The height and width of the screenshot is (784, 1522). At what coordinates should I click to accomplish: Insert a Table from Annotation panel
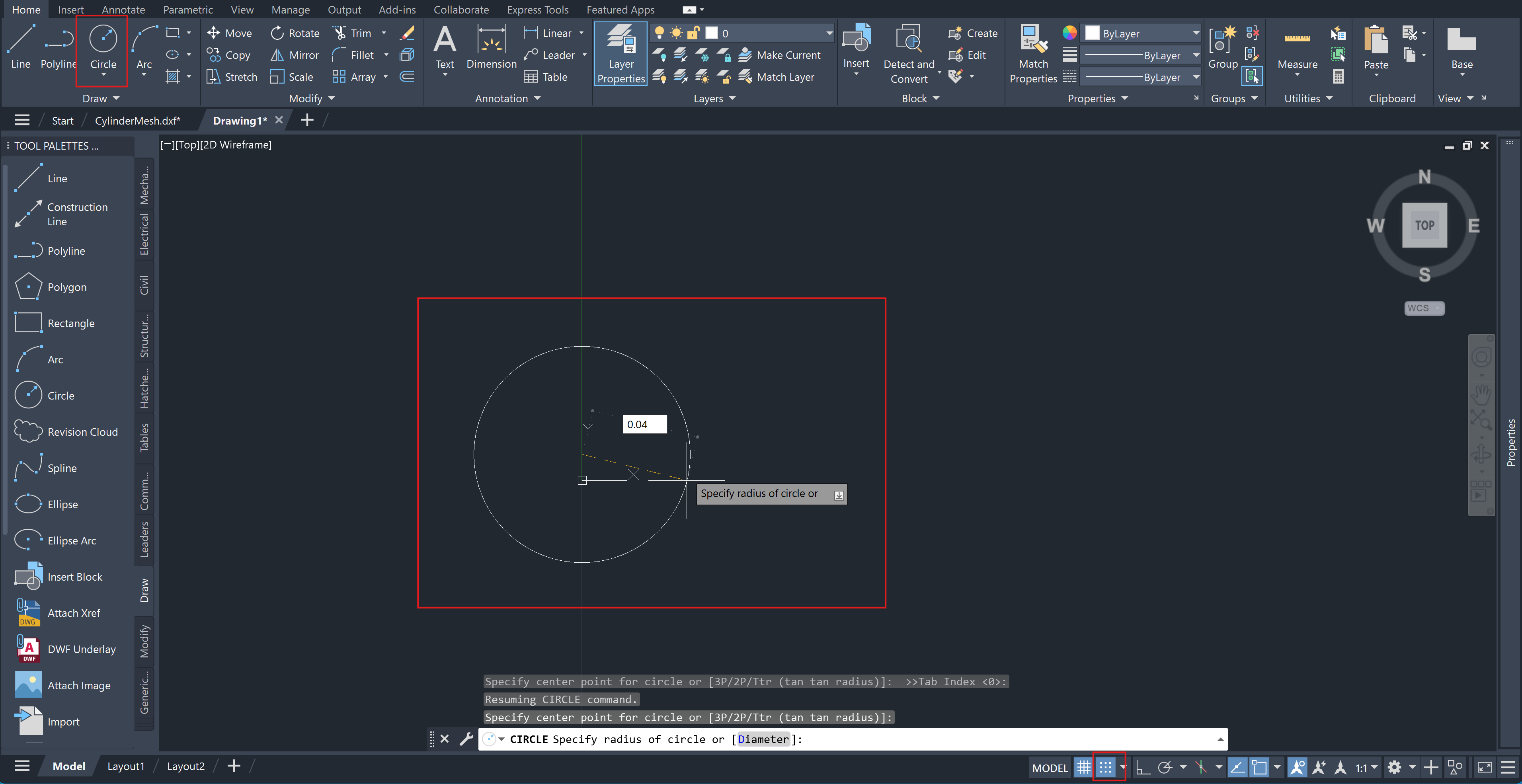point(546,77)
